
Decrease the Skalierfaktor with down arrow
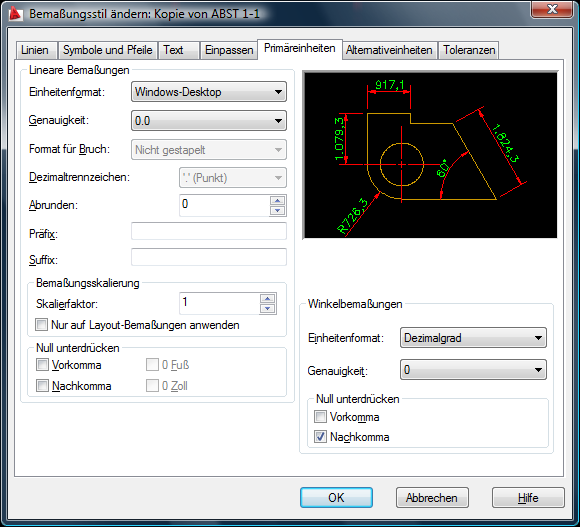tap(267, 308)
